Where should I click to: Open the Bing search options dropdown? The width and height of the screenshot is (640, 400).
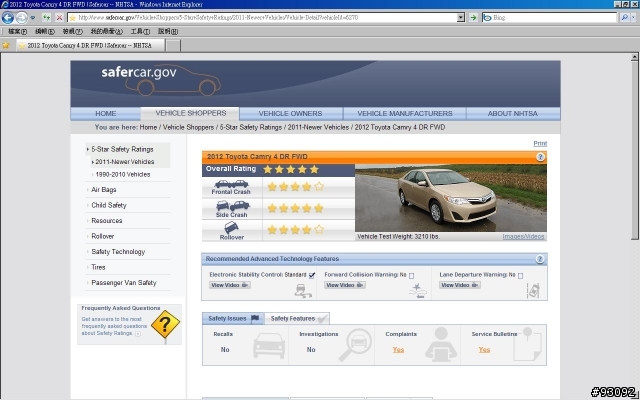[x=634, y=18]
